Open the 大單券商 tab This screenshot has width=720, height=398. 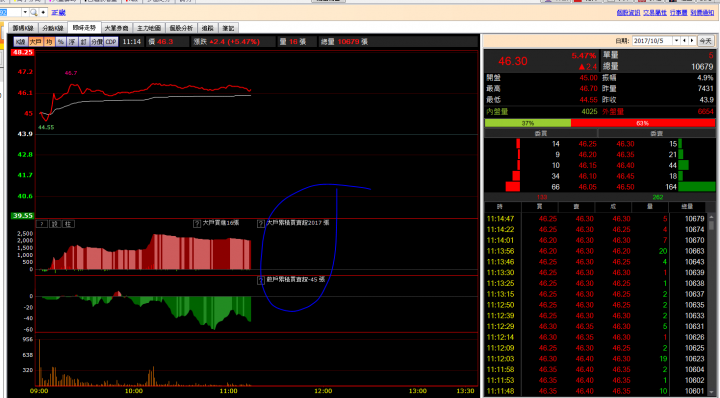(x=116, y=28)
